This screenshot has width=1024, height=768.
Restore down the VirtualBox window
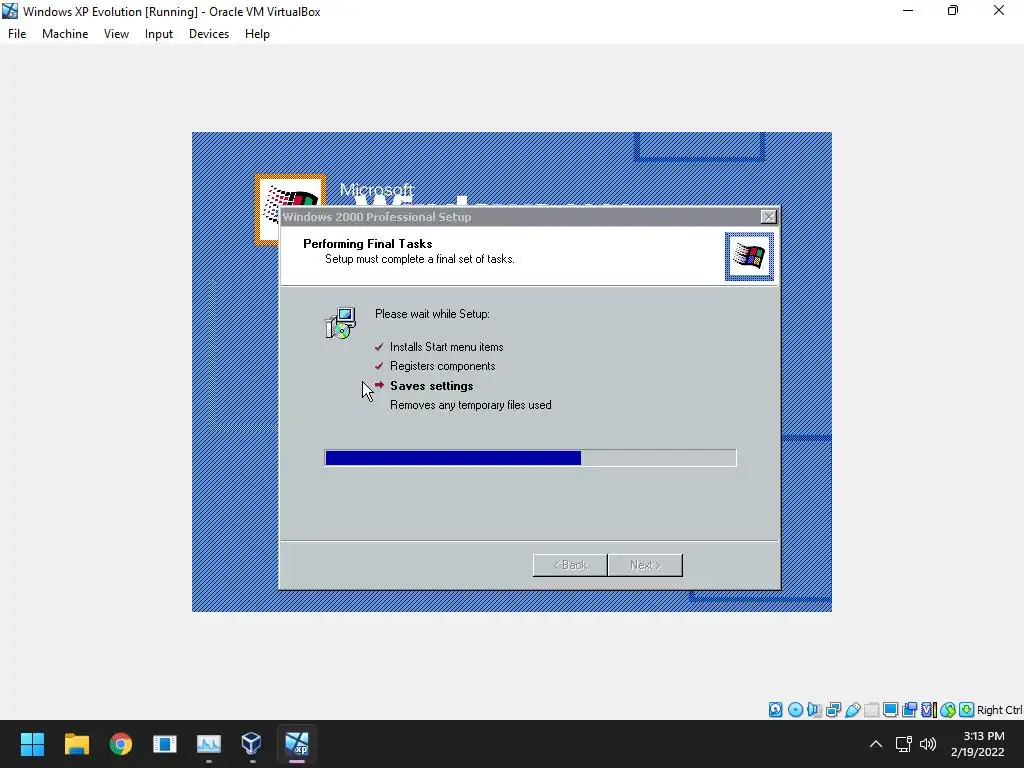(x=953, y=11)
